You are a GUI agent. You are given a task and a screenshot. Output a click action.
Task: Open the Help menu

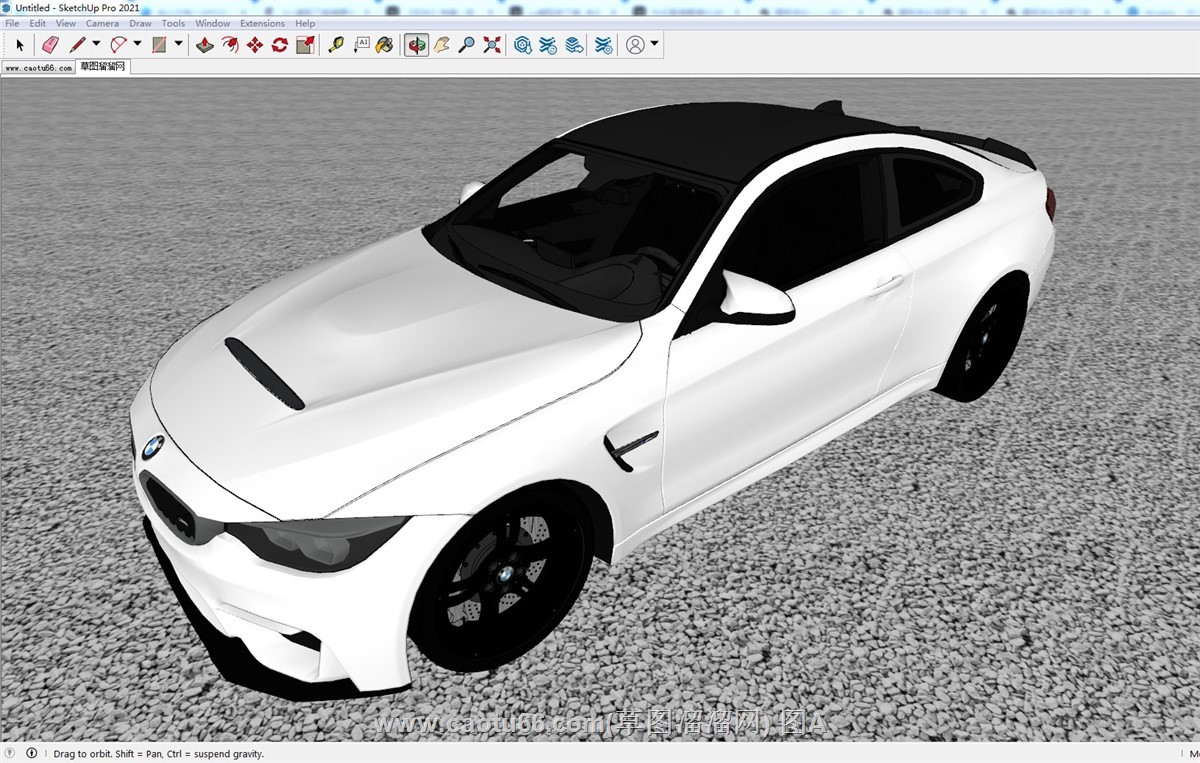click(305, 23)
